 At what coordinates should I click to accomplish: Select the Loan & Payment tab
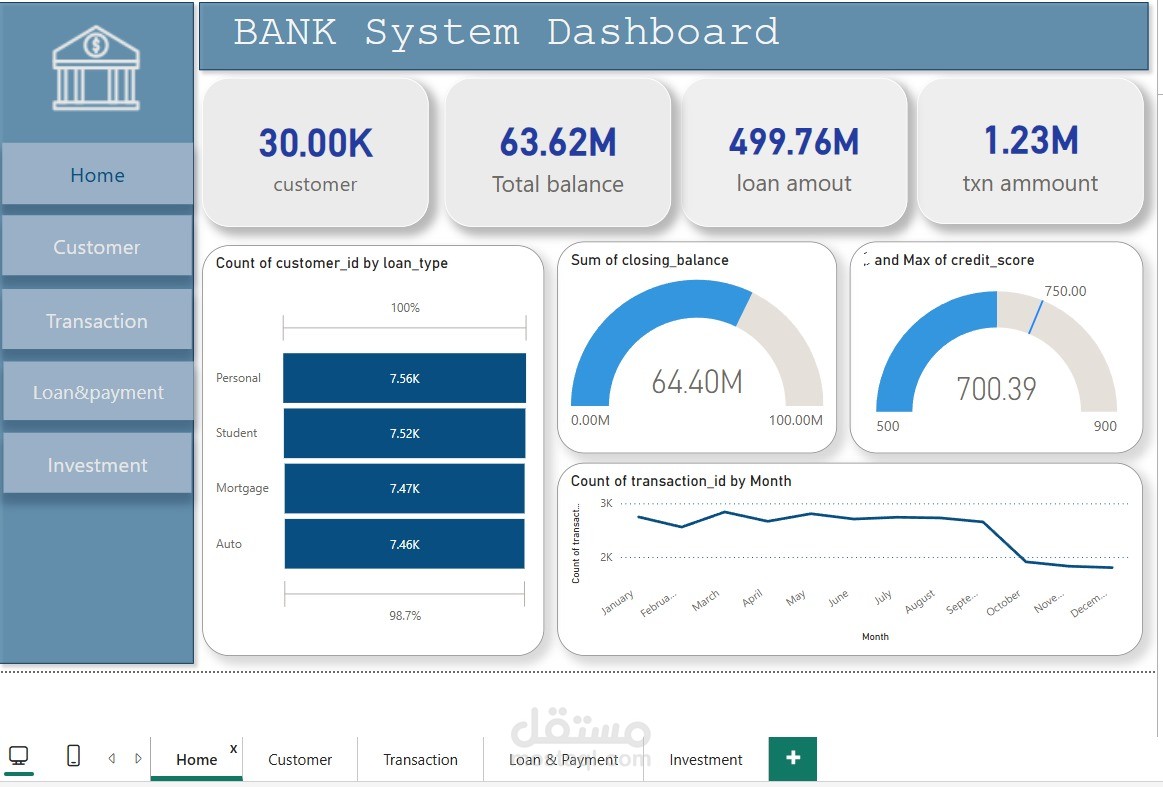point(563,759)
